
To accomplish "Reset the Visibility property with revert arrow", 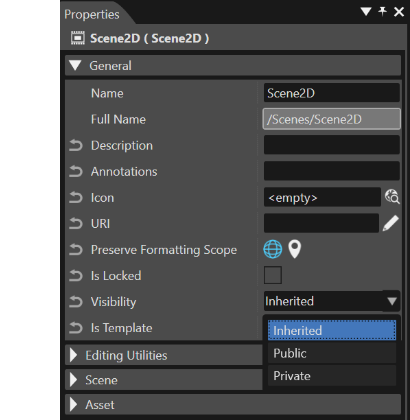I will click(x=76, y=302).
